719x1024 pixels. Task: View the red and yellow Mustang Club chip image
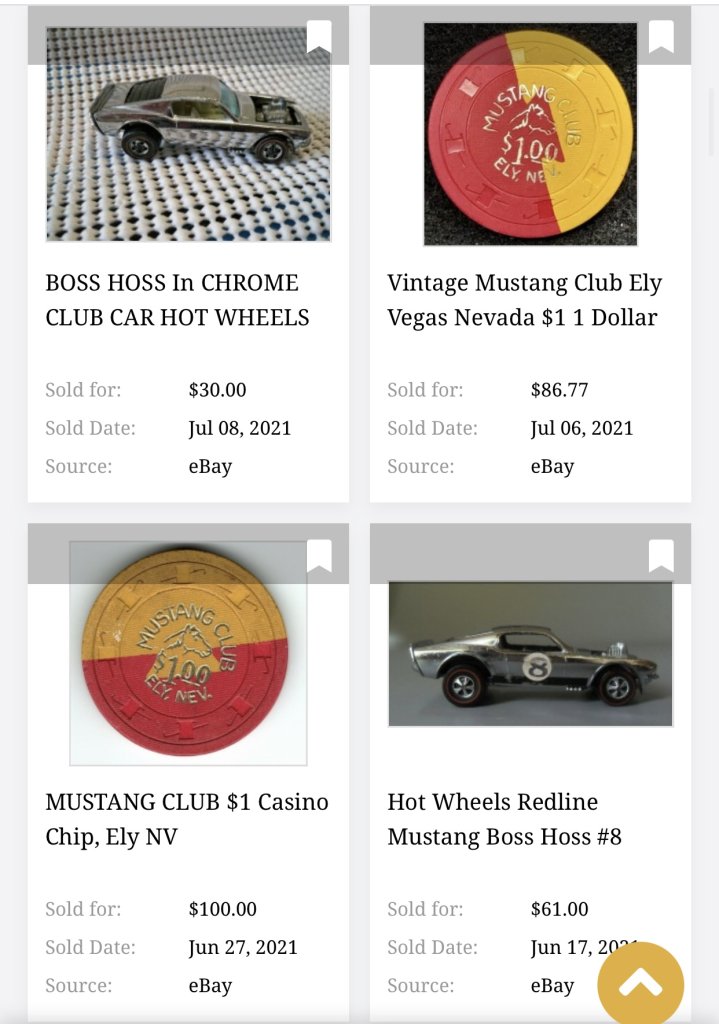click(530, 135)
